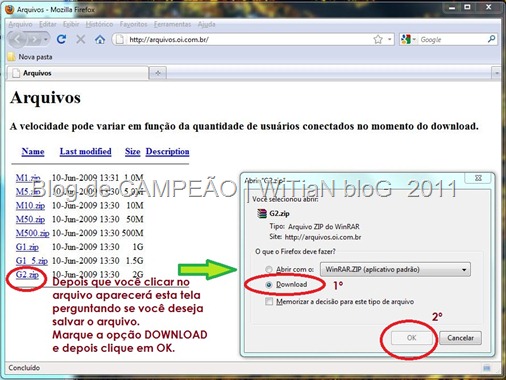This screenshot has height=380, width=506.
Task: Open the Arquivo menu
Action: (20, 24)
